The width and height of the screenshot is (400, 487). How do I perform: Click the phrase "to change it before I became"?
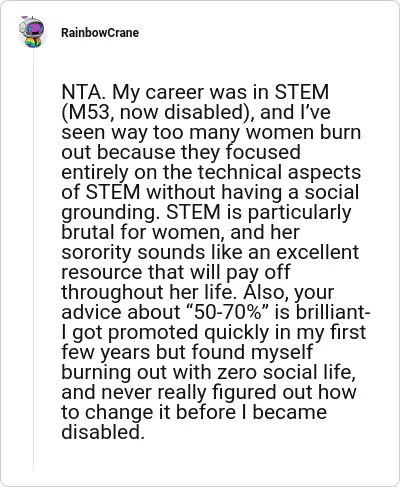(194, 412)
